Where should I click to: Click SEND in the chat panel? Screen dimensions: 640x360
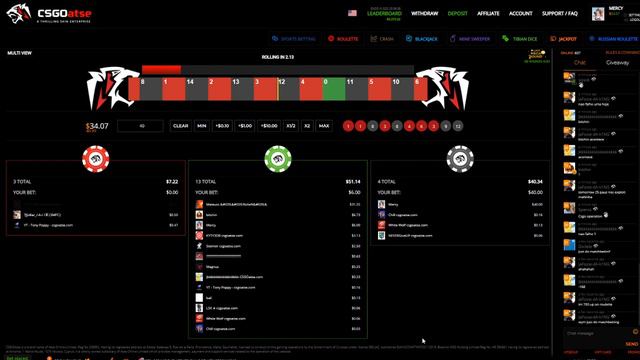[x=632, y=344]
